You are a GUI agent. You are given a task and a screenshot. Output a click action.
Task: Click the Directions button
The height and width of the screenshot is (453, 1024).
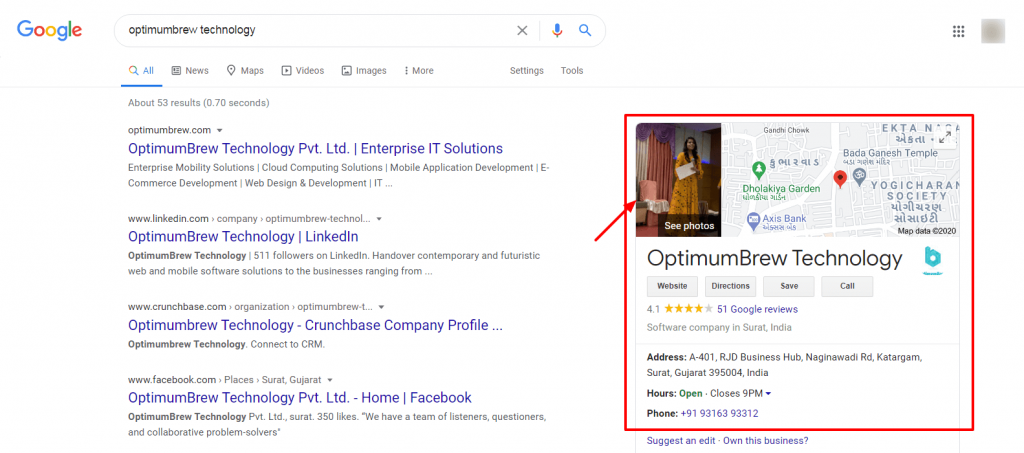pyautogui.click(x=730, y=286)
